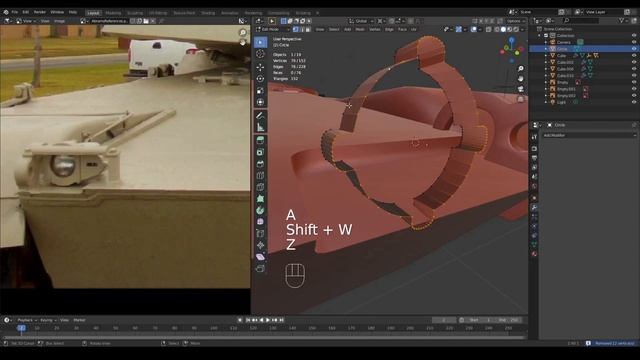Open the Mesh menu in viewport header
Screen dimensions: 640x360
pyautogui.click(x=360, y=29)
